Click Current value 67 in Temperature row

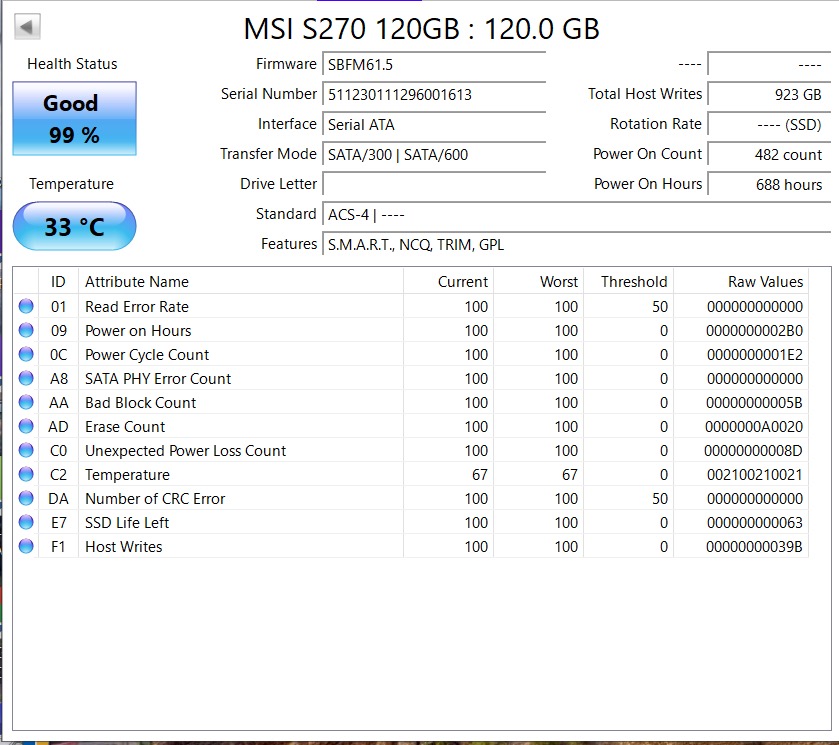coord(479,475)
